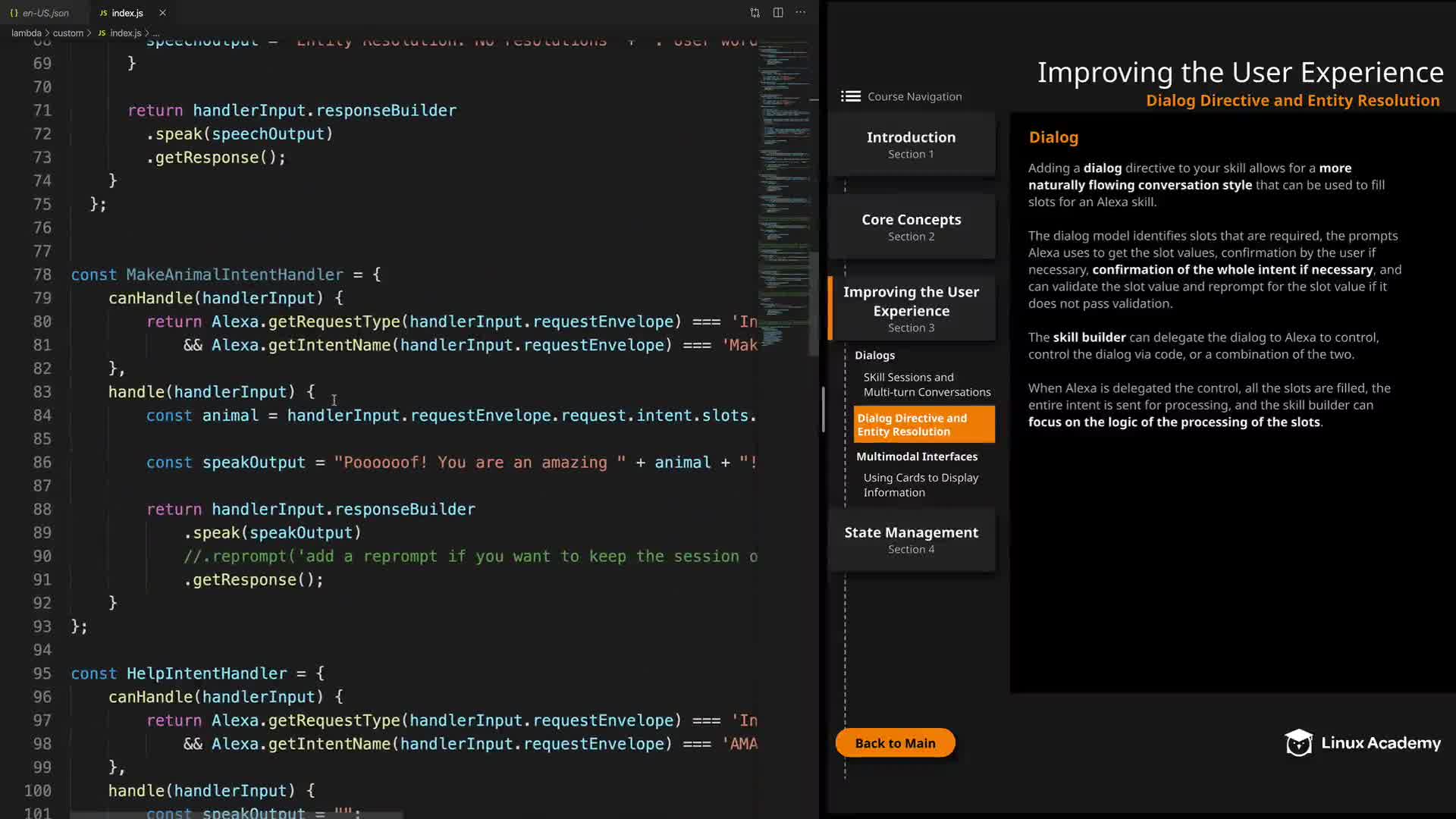The image size is (1456, 819).
Task: Select Skill Sessions and Multi-turn Conversations
Action: click(x=926, y=384)
